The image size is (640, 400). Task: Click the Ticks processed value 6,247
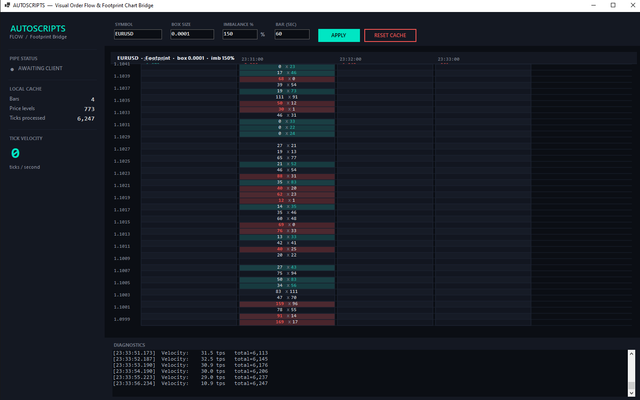coord(86,118)
